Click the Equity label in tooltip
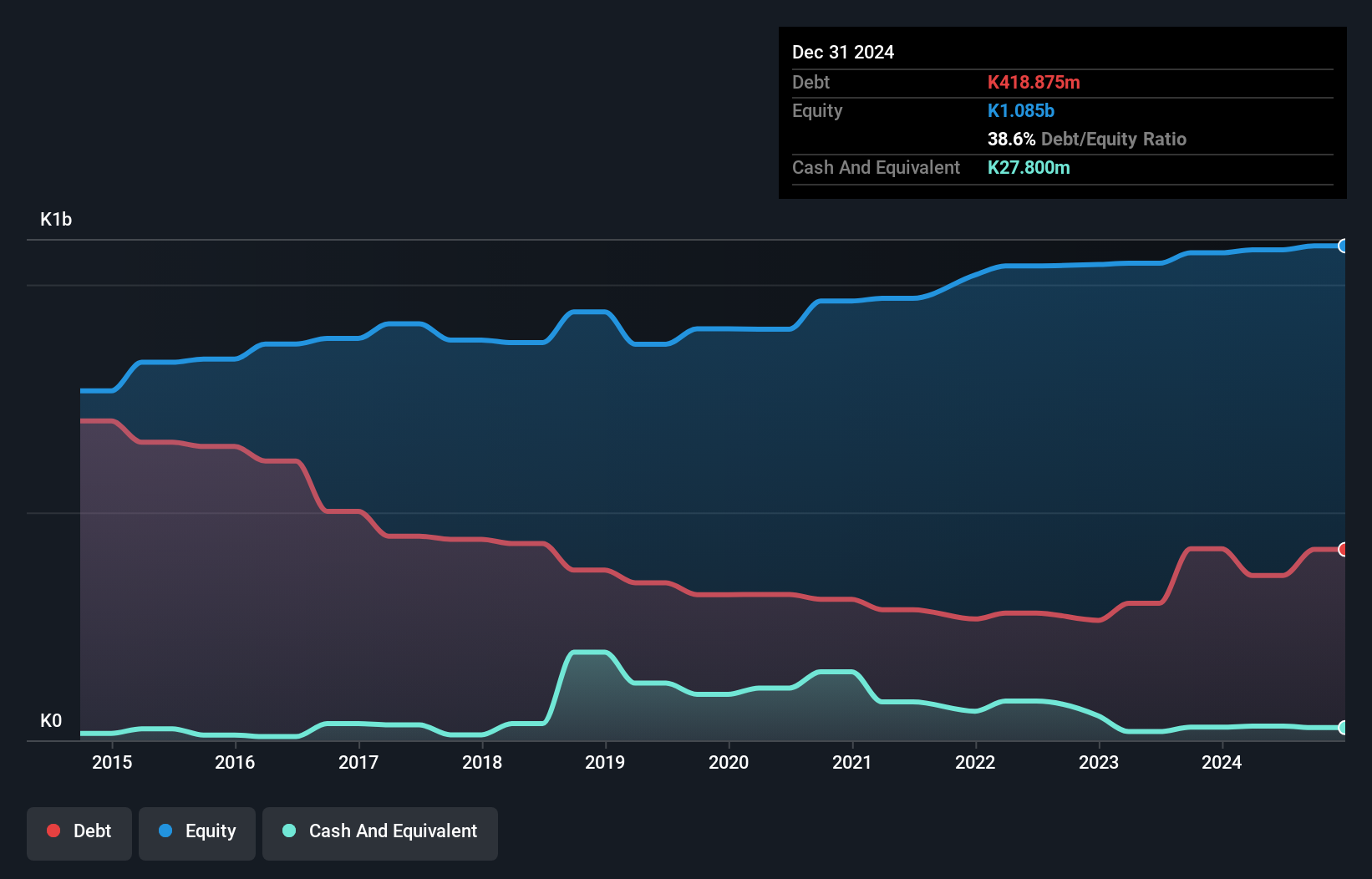This screenshot has height=879, width=1372. tap(817, 111)
